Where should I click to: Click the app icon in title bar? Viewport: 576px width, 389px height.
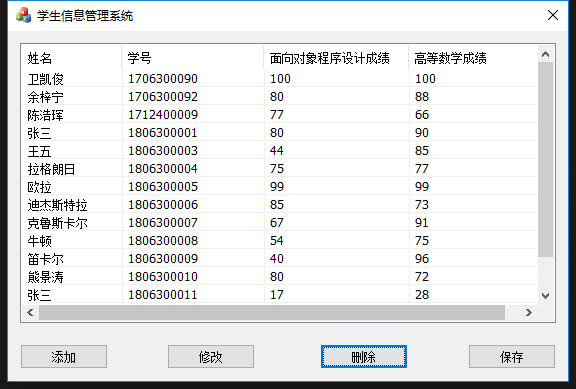[24, 15]
